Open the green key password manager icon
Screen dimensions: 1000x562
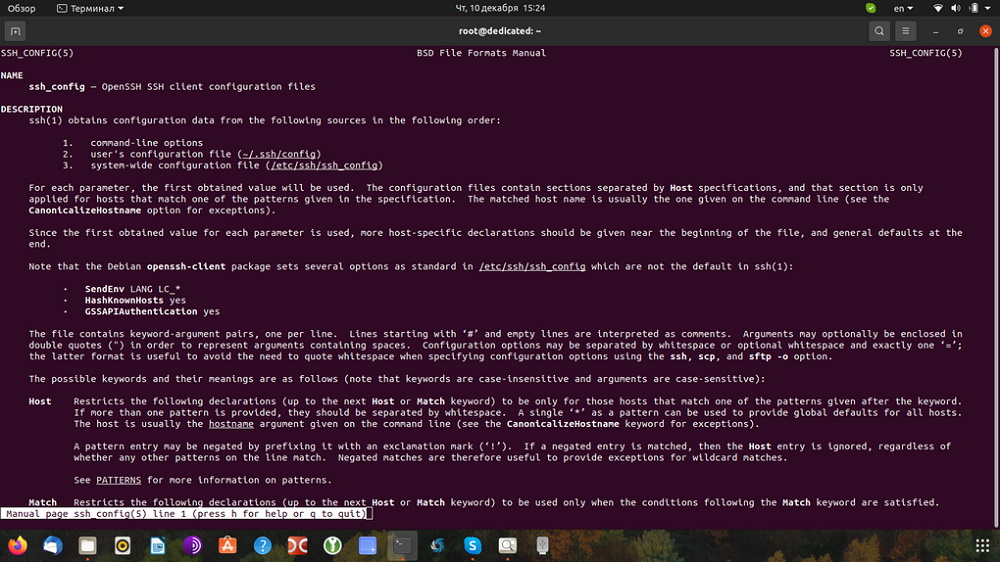coord(332,545)
